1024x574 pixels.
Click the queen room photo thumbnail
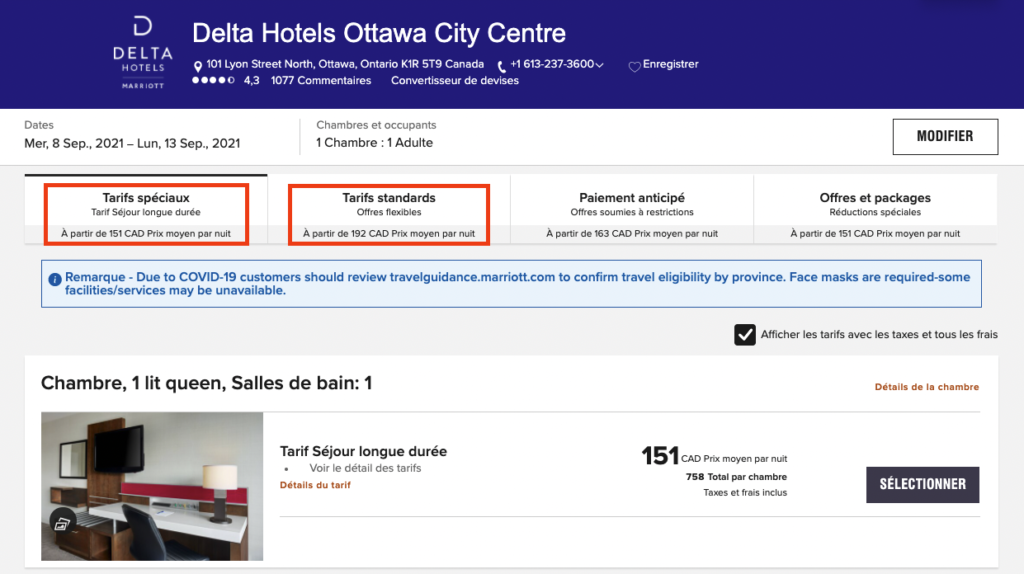coord(152,485)
